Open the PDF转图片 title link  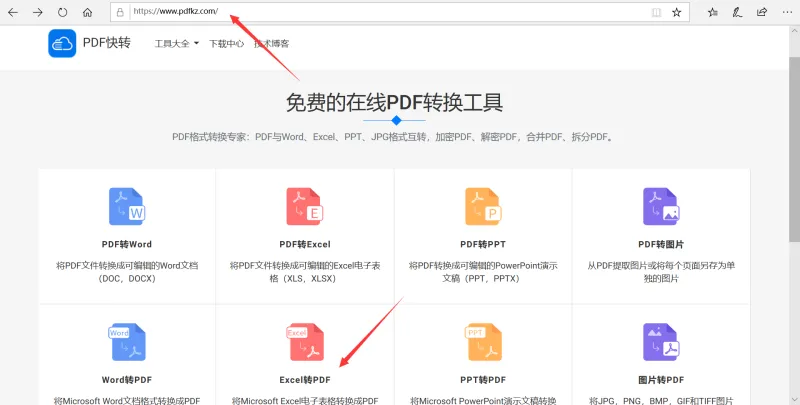click(x=661, y=244)
